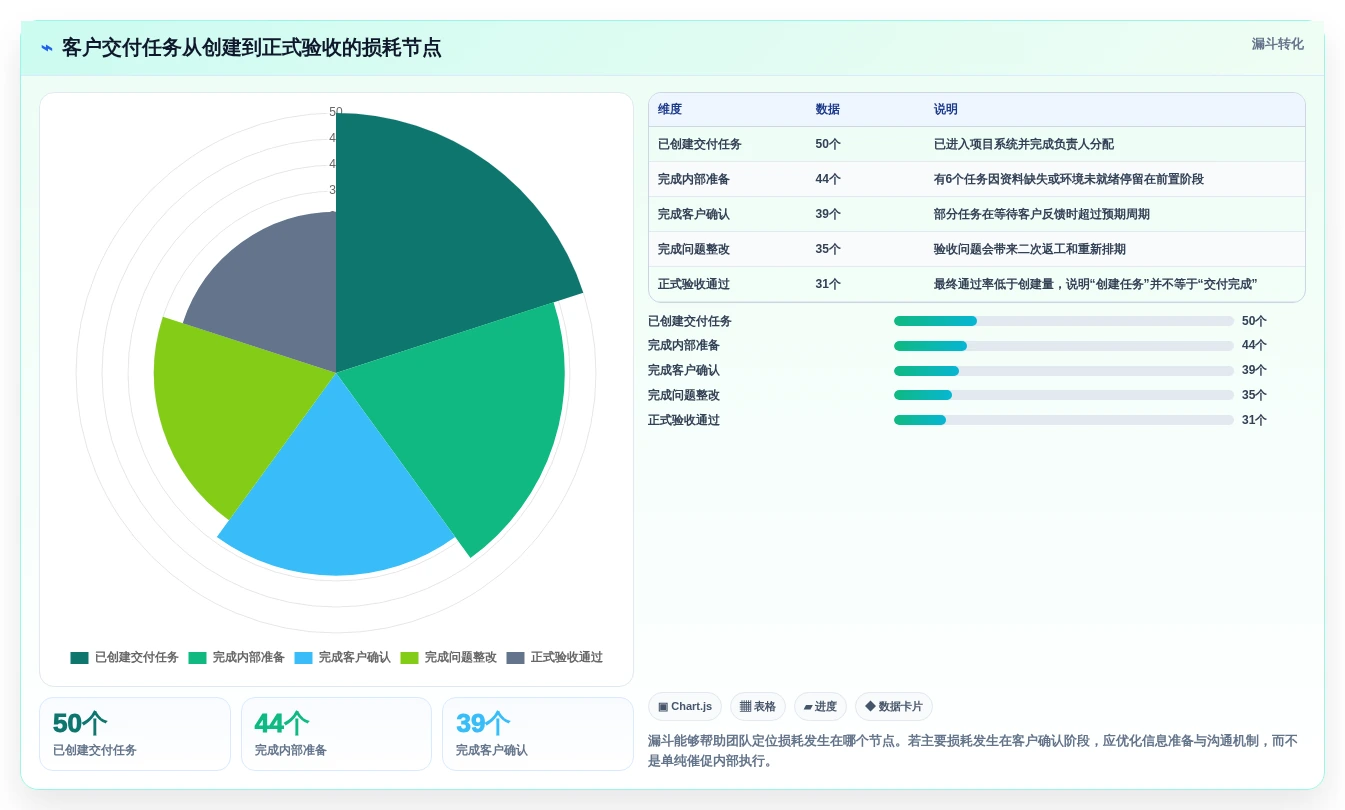Select the 已创建交付任务 table row cell
The height and width of the screenshot is (810, 1345).
click(x=700, y=144)
